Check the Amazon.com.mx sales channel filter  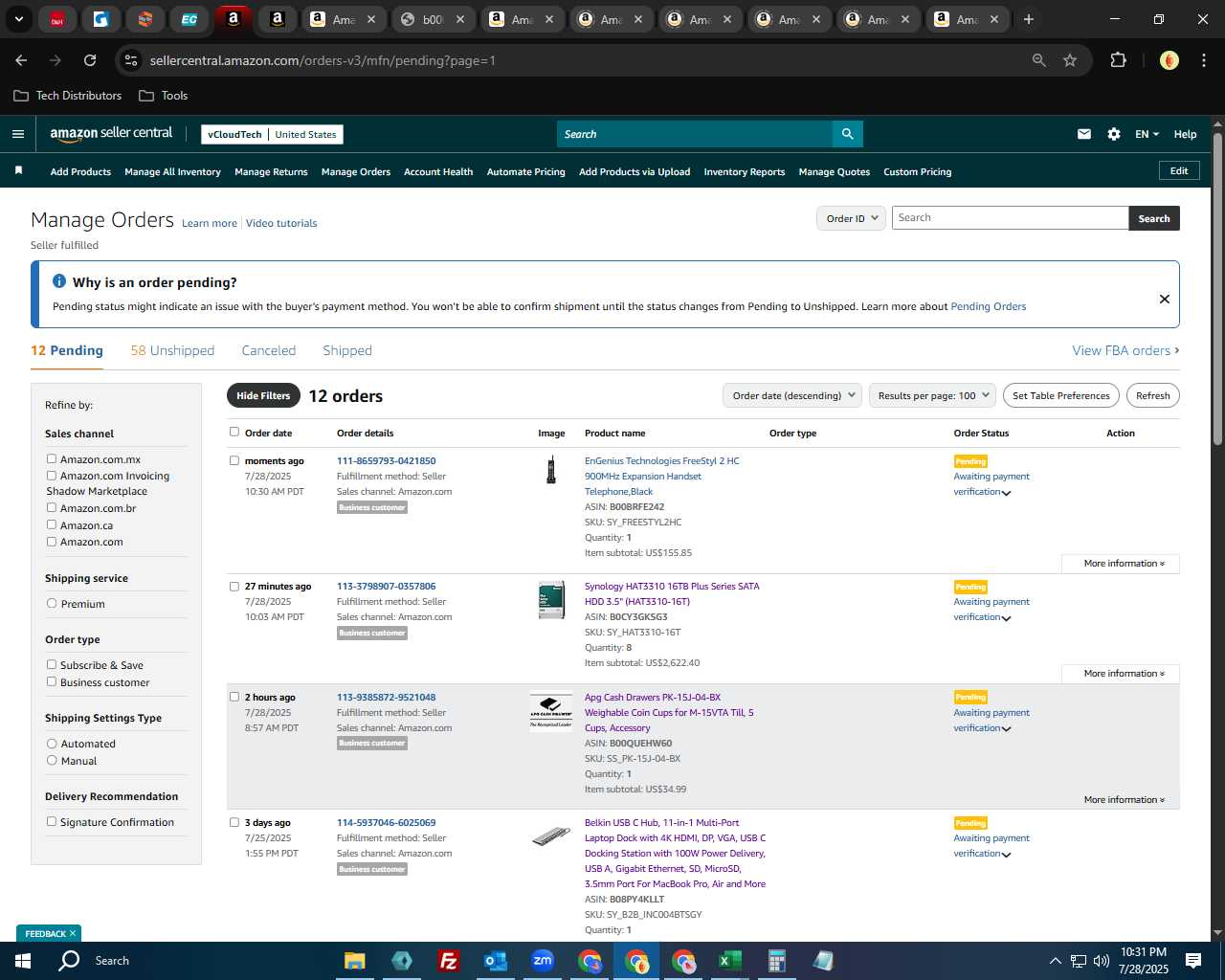(52, 459)
